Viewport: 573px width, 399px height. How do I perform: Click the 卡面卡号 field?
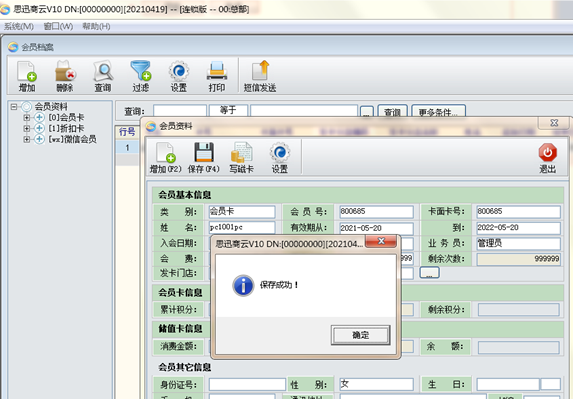coord(518,212)
